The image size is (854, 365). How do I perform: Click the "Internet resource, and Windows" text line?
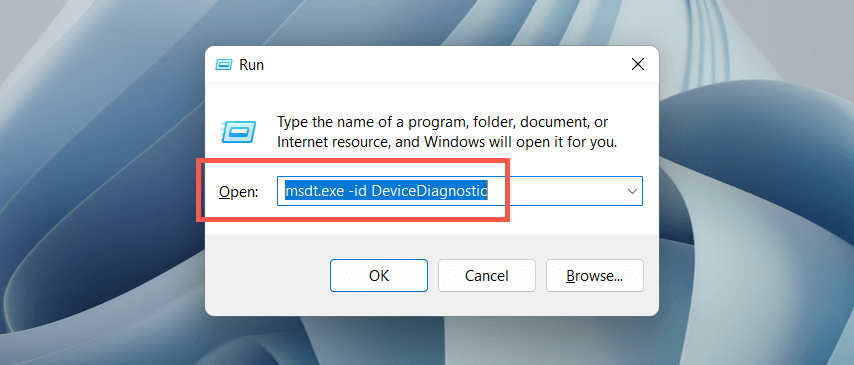click(x=447, y=143)
